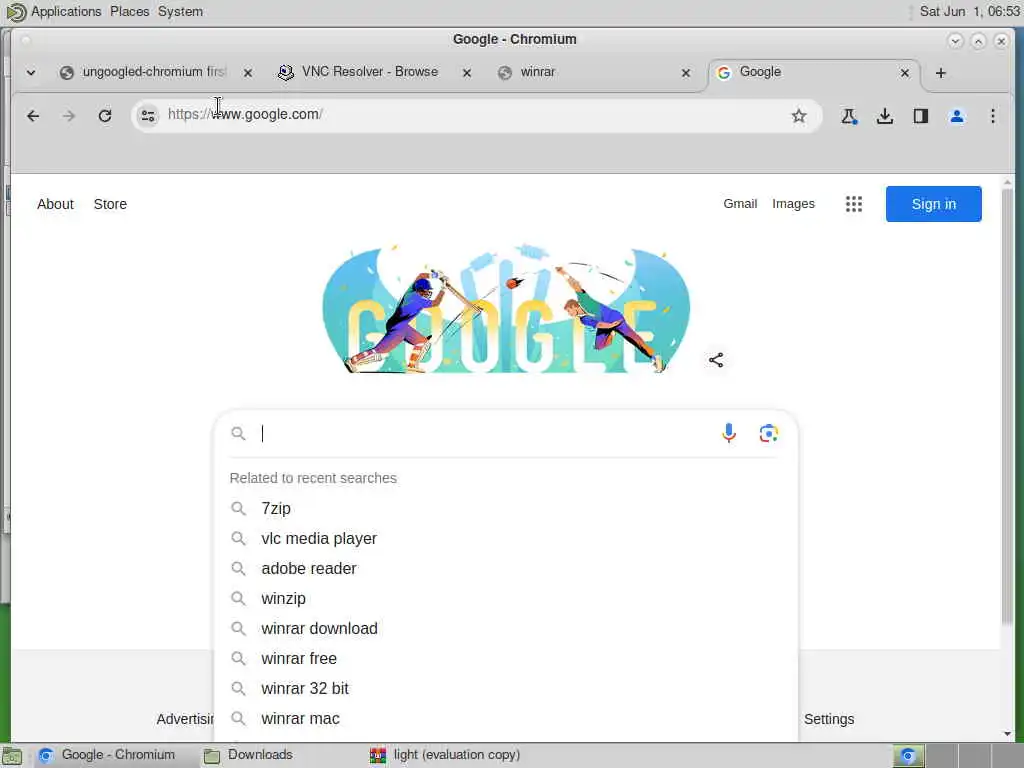This screenshot has height=768, width=1024.
Task: Open the Places menu
Action: pos(129,12)
